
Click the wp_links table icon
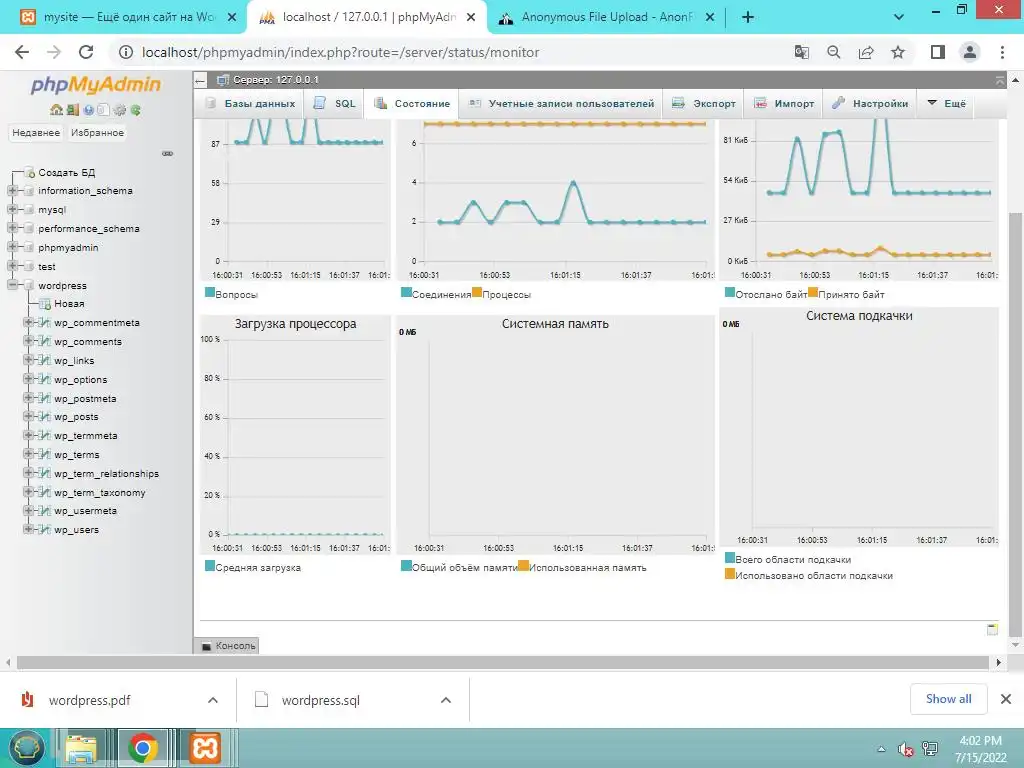(x=44, y=360)
